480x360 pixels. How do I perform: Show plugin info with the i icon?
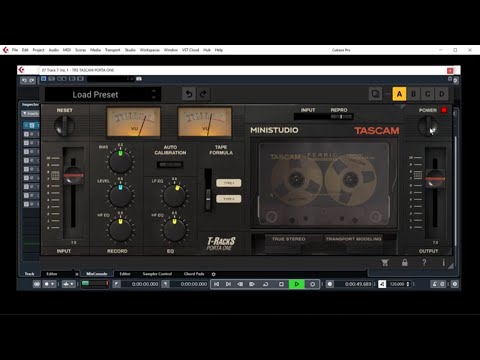[x=443, y=263]
